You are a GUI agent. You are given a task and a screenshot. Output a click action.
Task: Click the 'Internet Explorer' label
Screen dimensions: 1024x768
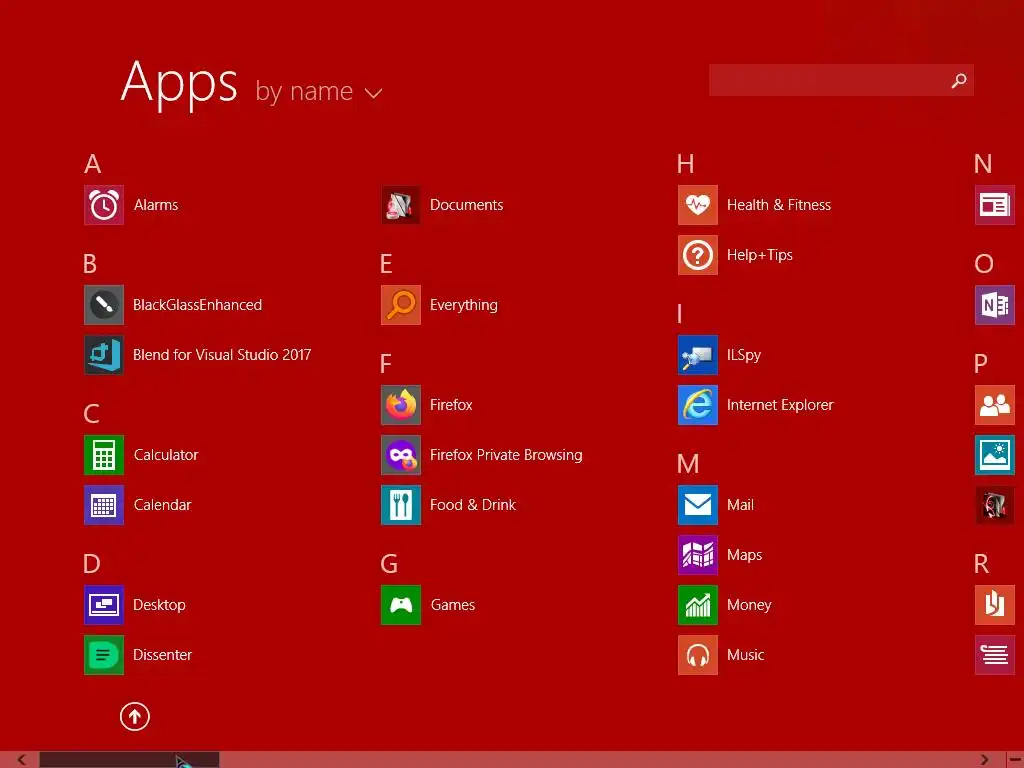pos(780,405)
